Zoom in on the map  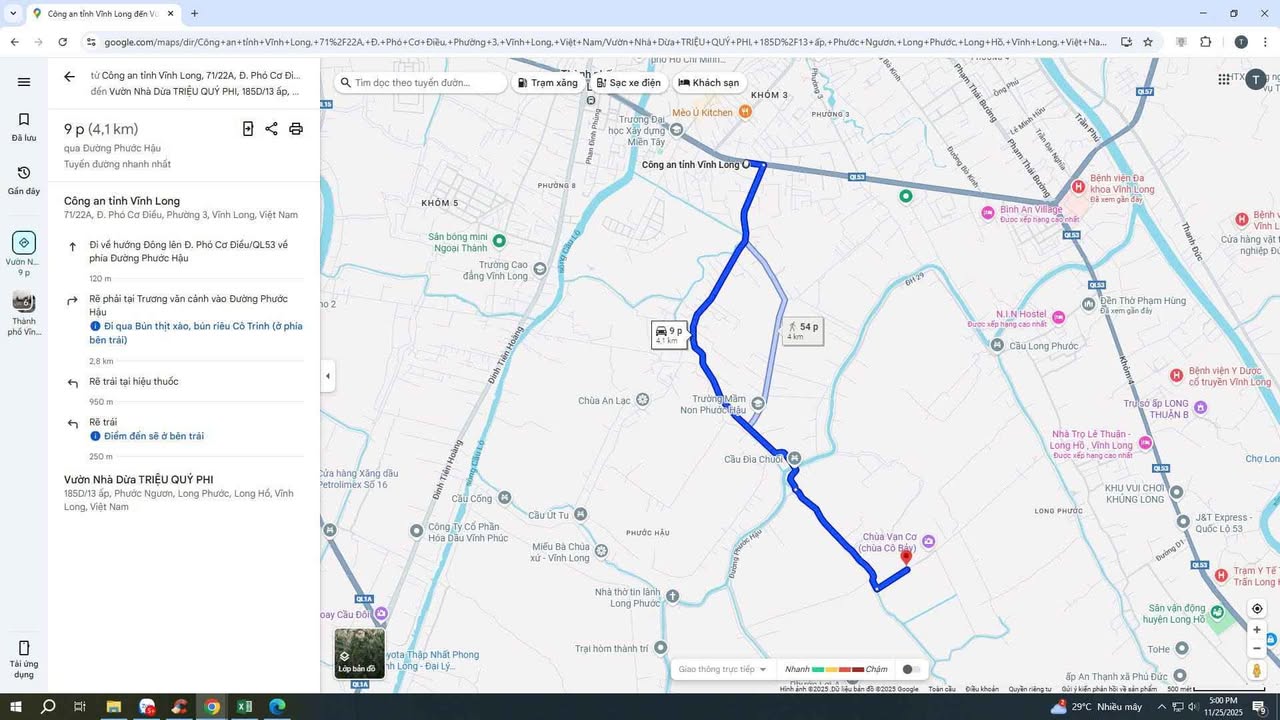pos(1257,630)
